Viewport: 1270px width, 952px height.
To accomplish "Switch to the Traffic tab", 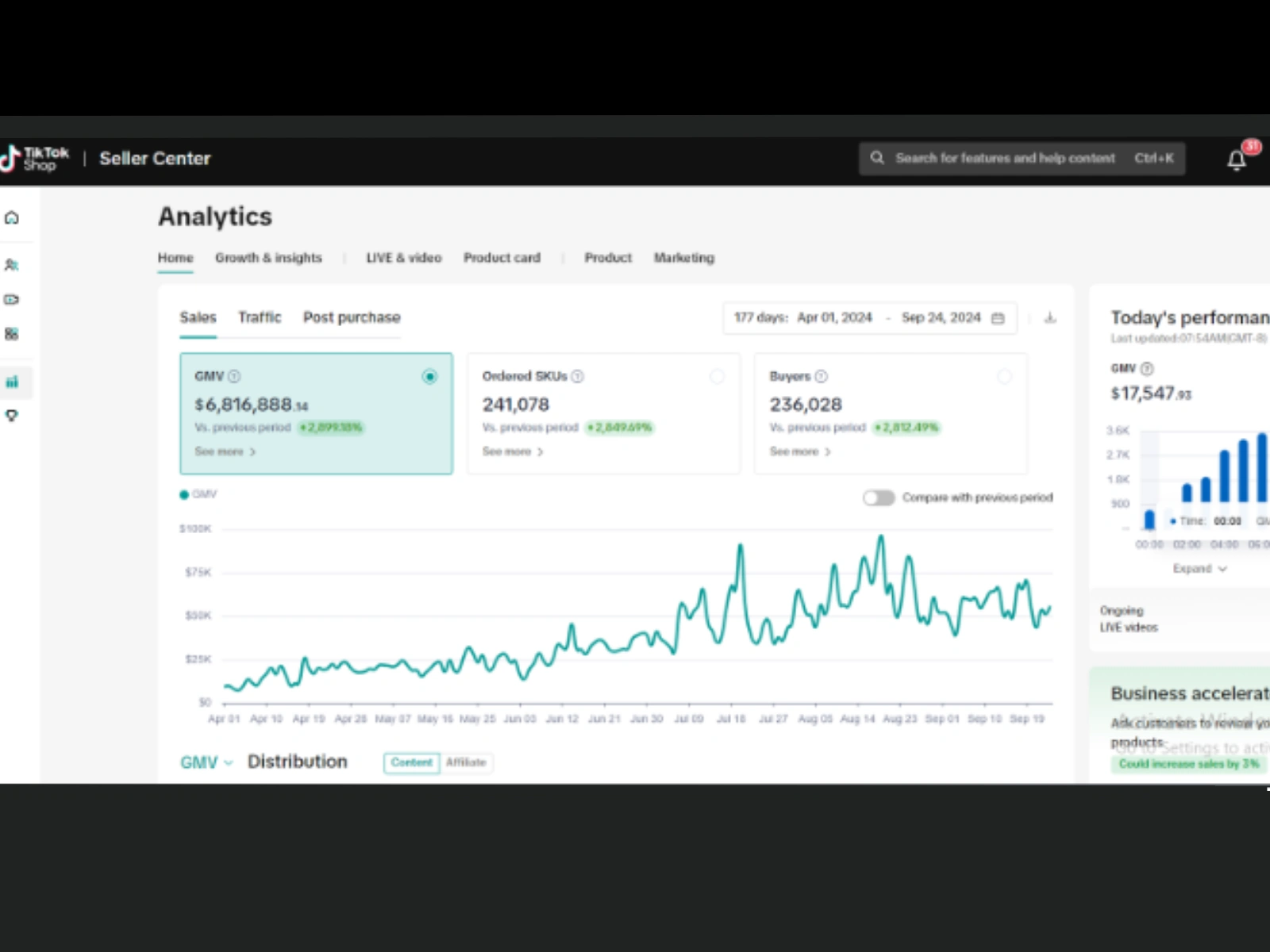I will pos(260,317).
